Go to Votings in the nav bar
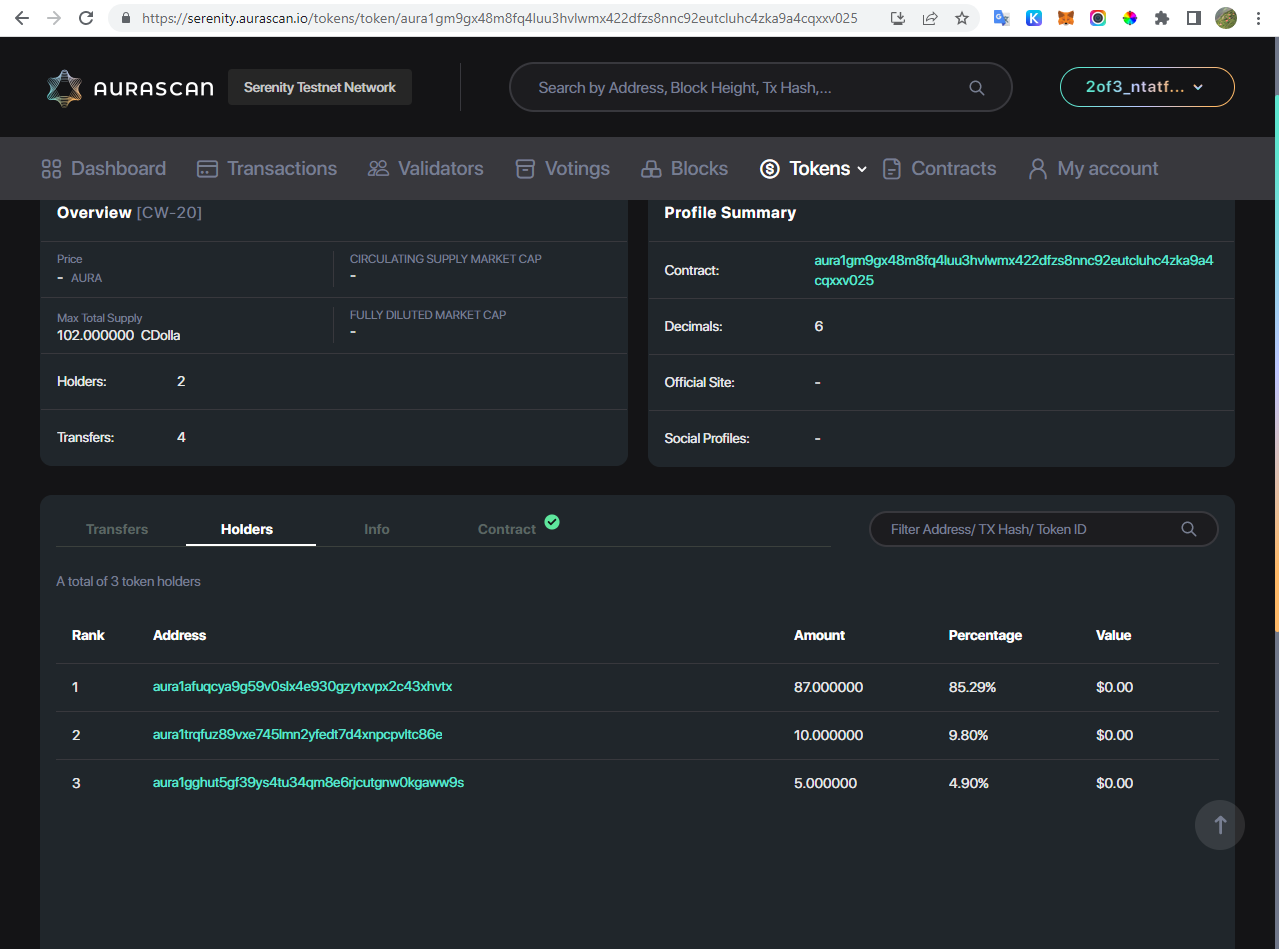The height and width of the screenshot is (949, 1279). point(562,168)
